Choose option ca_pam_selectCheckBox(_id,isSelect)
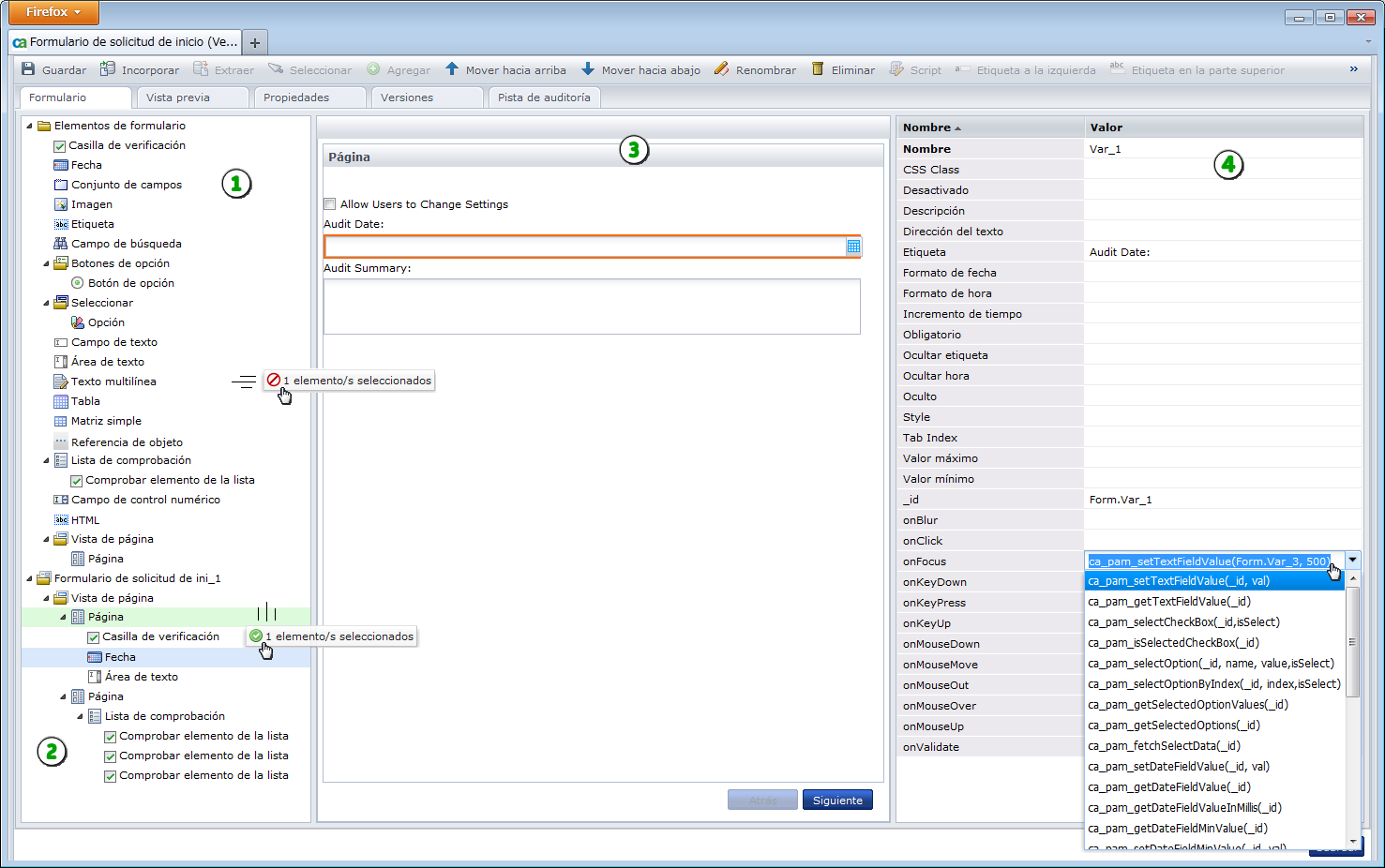Viewport: 1385px width, 868px height. coord(1213,622)
